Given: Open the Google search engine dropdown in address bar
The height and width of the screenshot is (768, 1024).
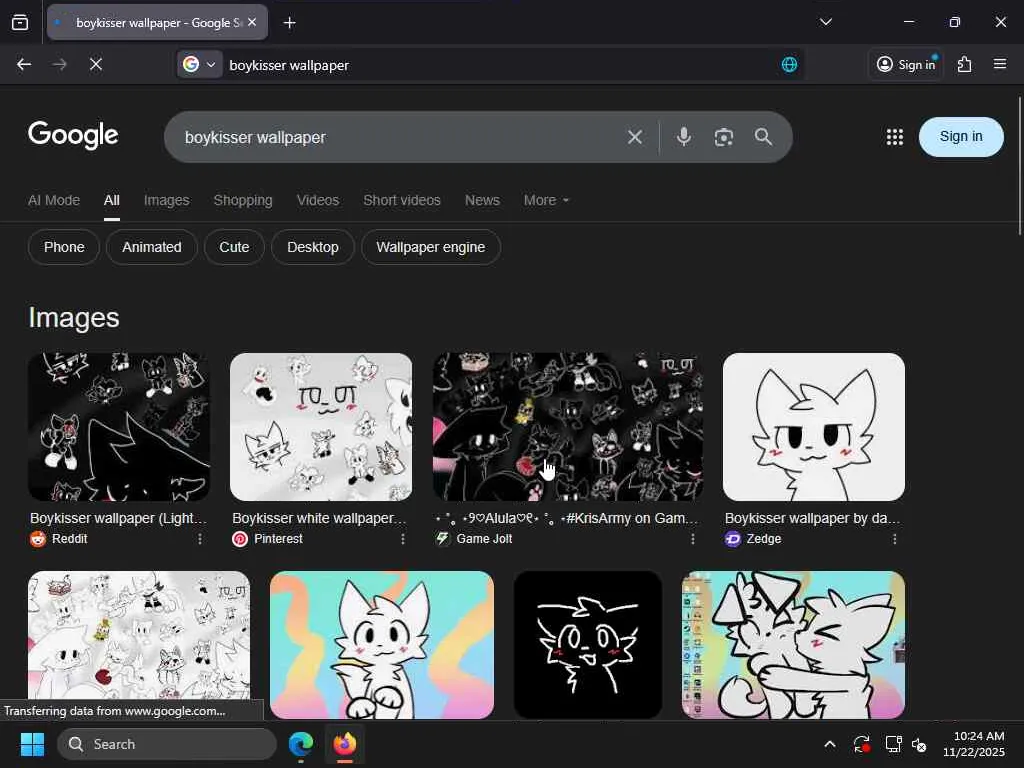Looking at the screenshot, I should click(x=199, y=65).
